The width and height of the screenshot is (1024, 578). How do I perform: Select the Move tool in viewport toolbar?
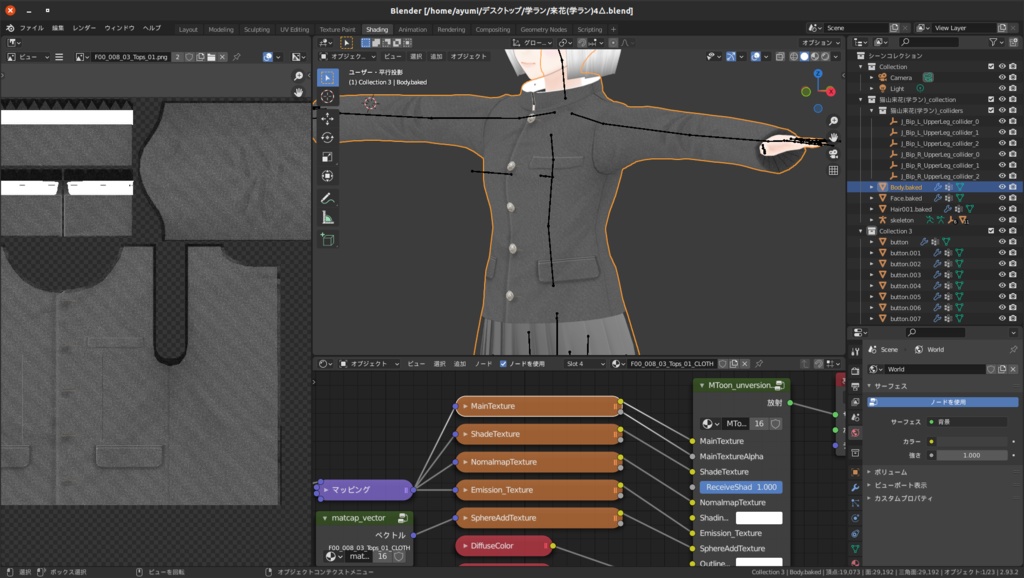tap(328, 117)
